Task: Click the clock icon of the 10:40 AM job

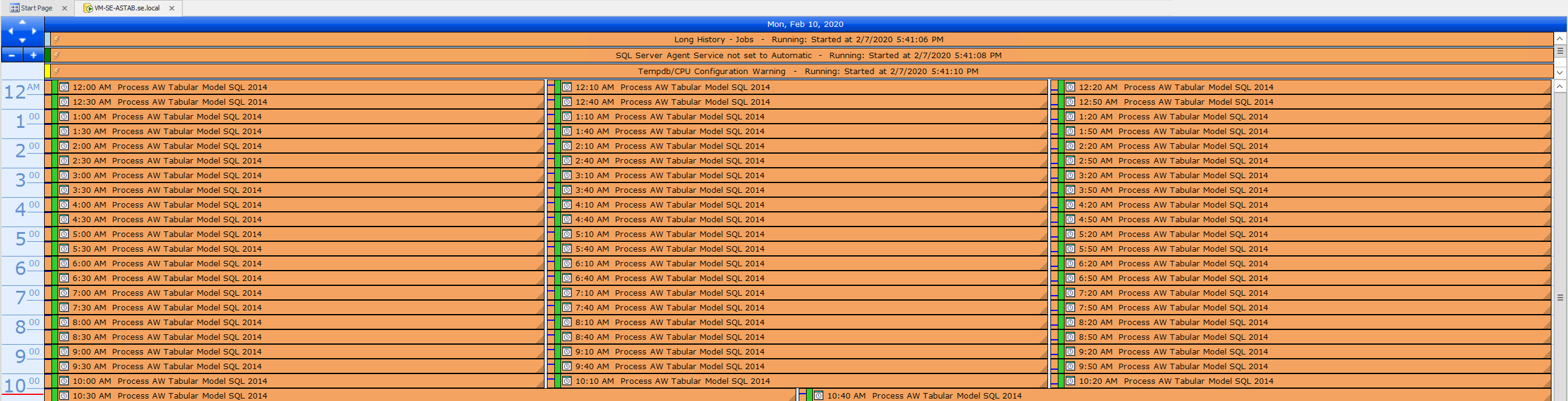Action: coord(818,395)
